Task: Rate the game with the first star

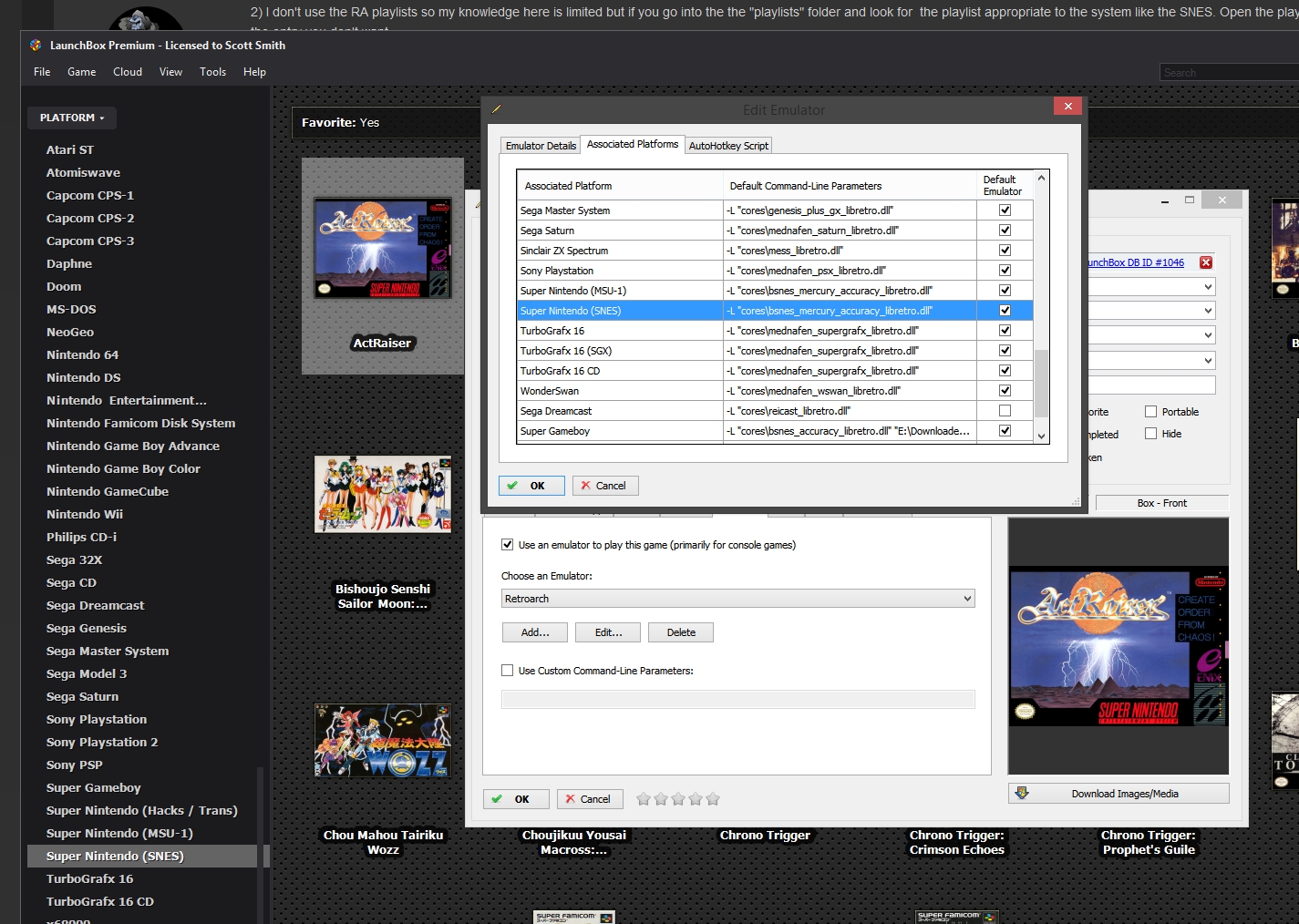Action: (x=644, y=799)
